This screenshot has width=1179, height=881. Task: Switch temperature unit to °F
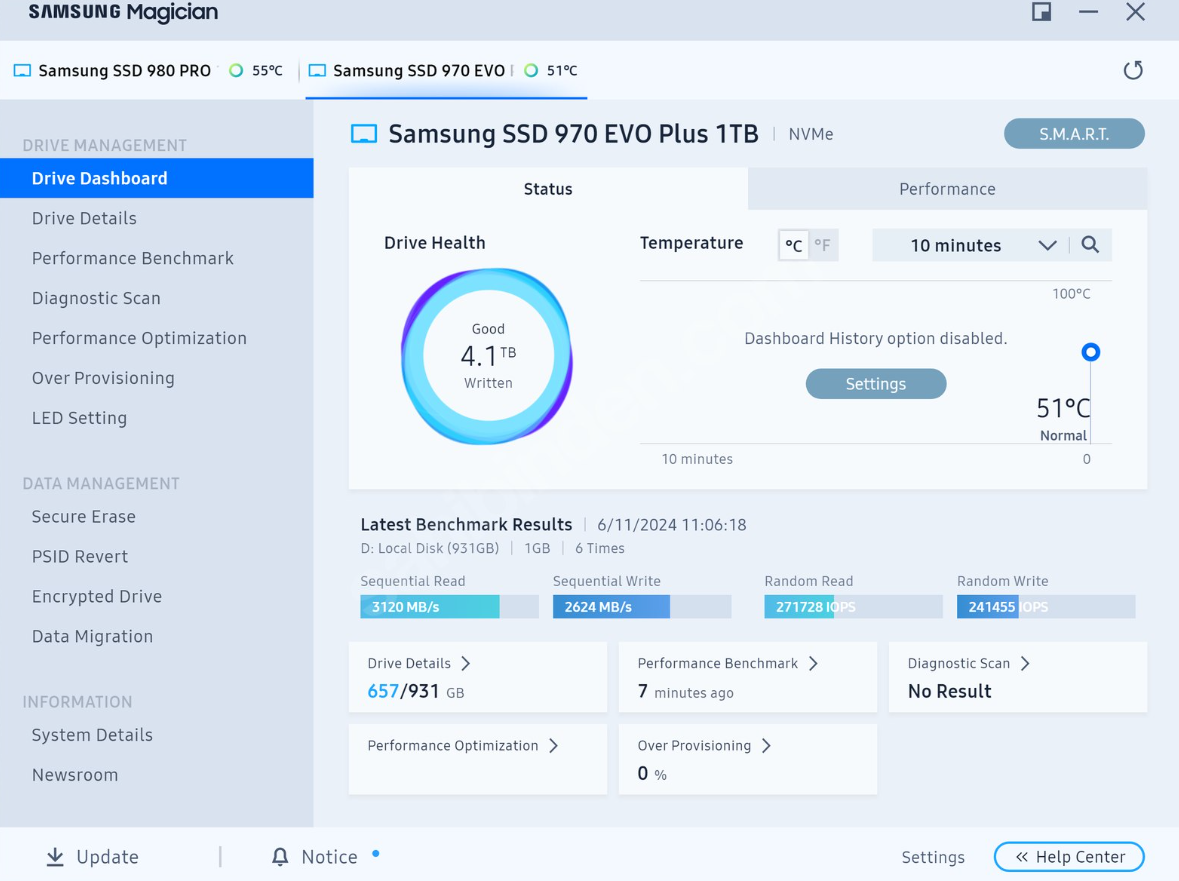[823, 245]
